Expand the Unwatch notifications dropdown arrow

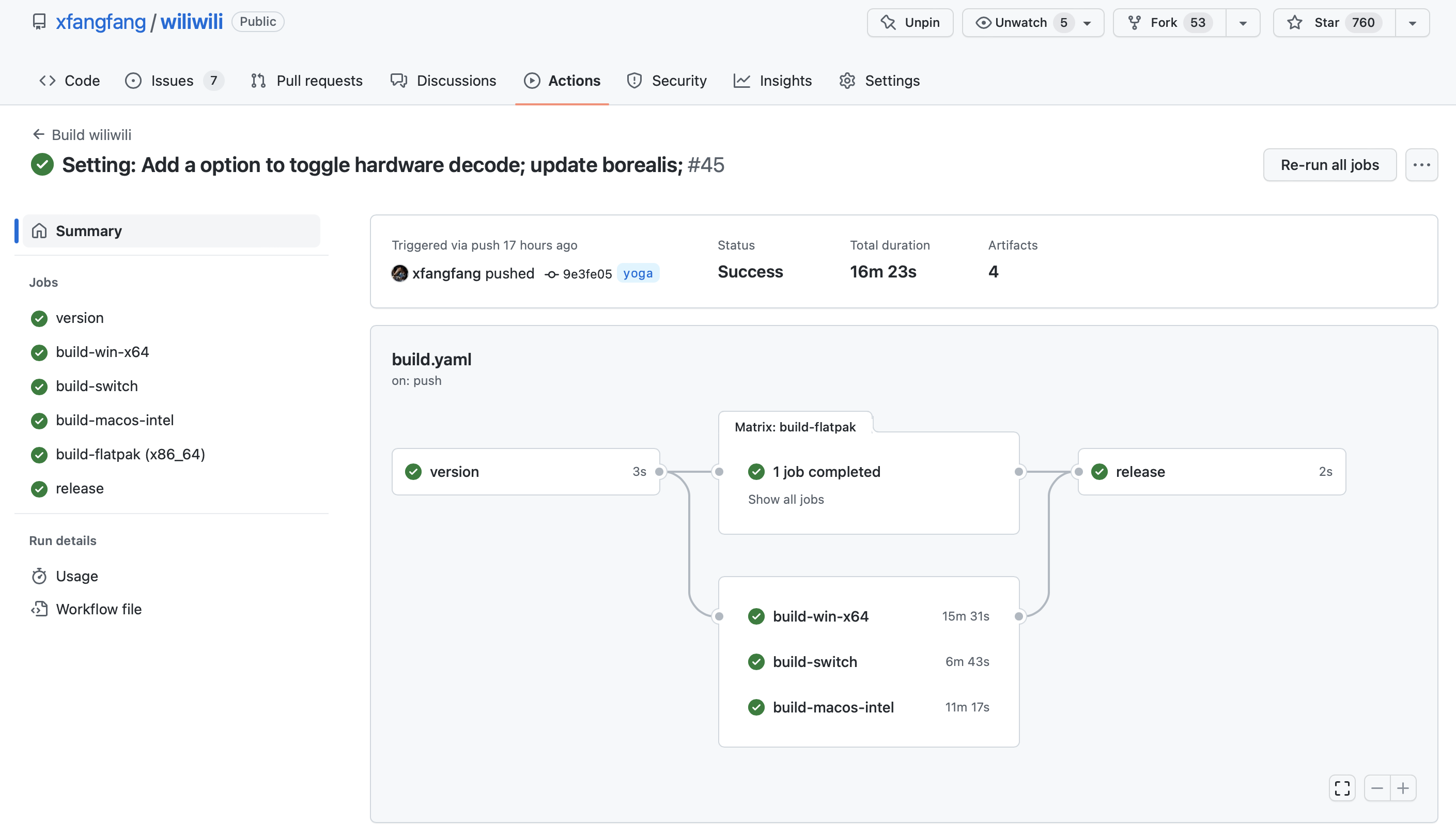coord(1087,23)
